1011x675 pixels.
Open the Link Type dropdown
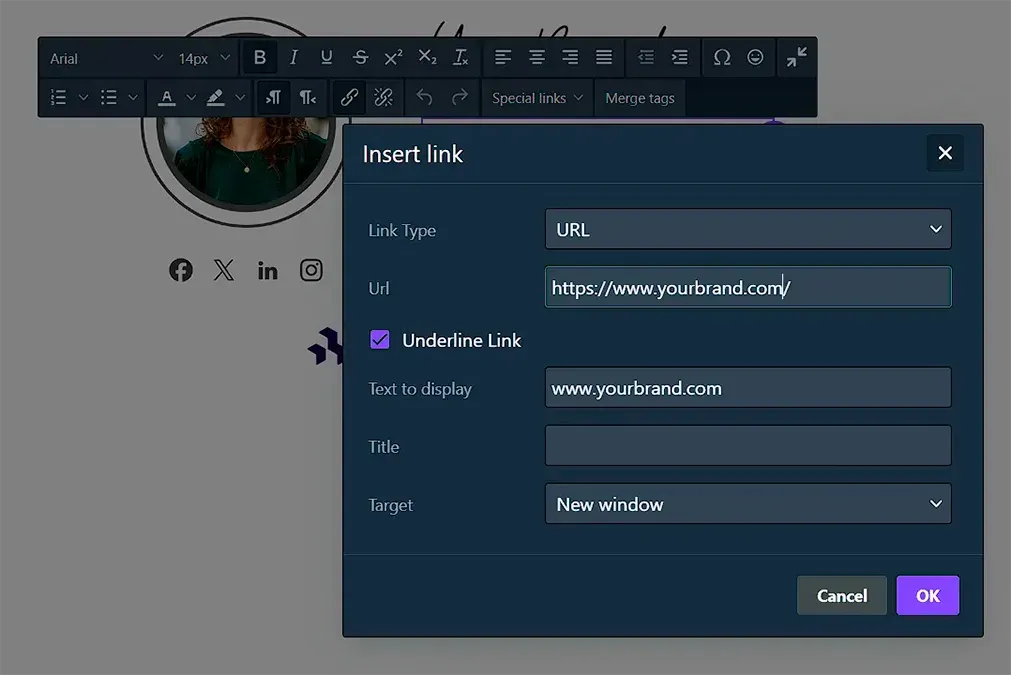tap(747, 230)
